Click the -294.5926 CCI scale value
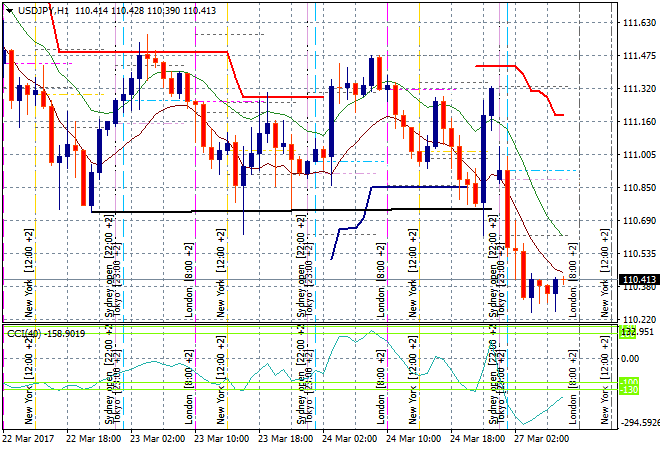The image size is (660, 450). click(x=636, y=423)
